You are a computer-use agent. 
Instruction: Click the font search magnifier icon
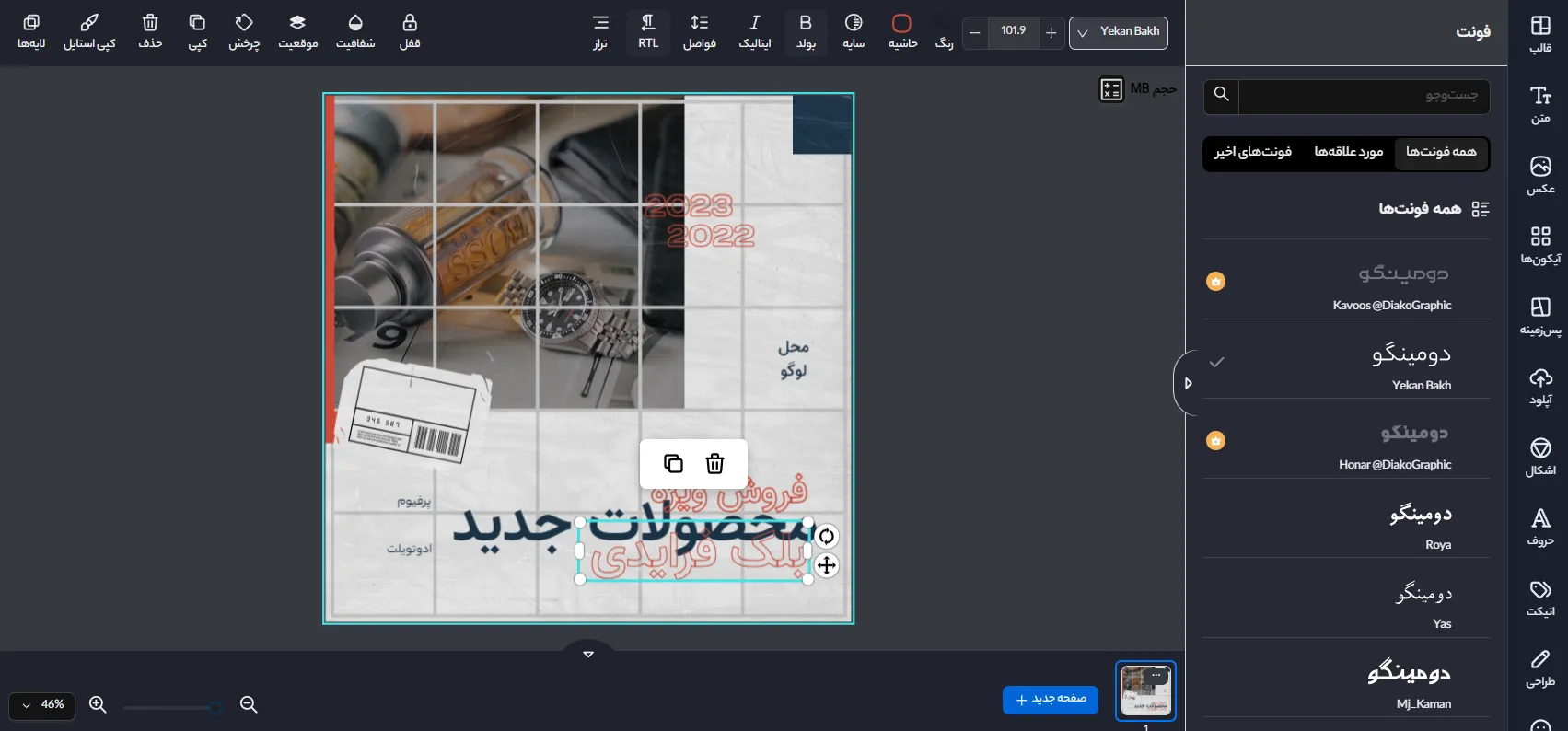click(x=1221, y=95)
